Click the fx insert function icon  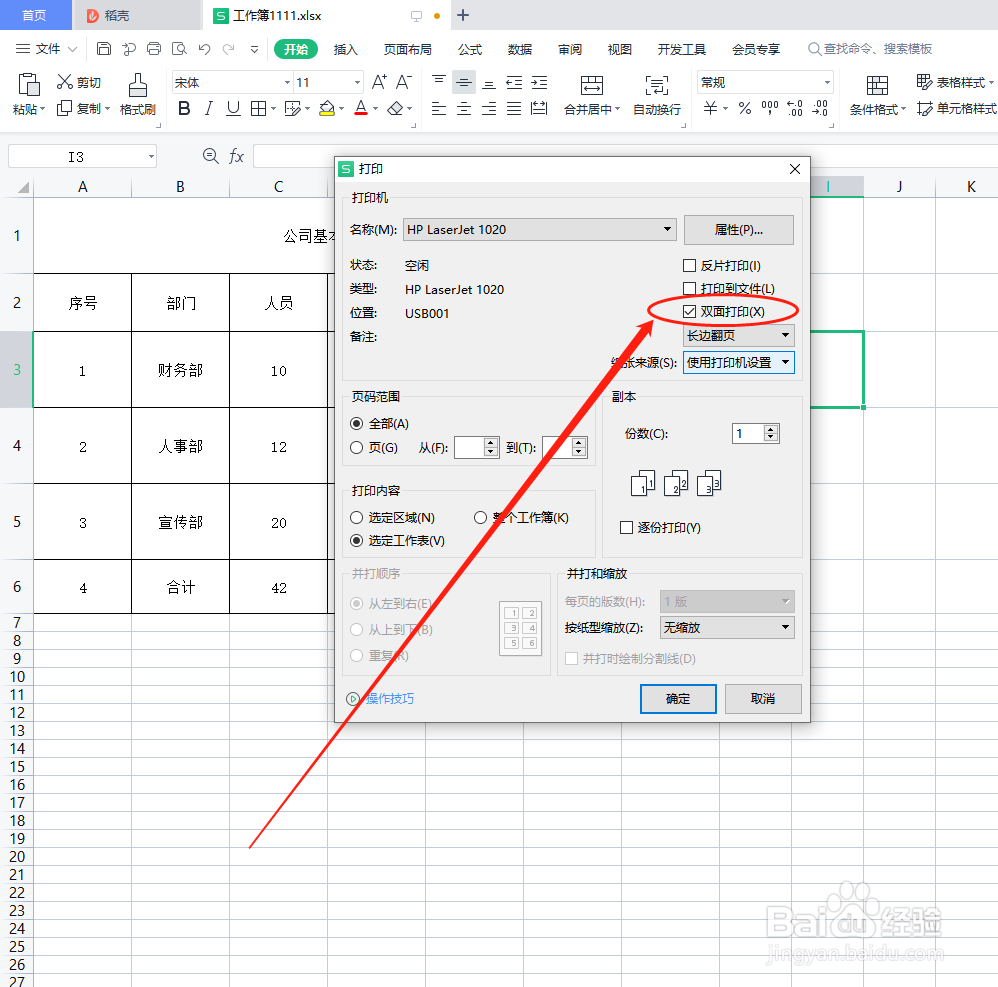point(236,156)
